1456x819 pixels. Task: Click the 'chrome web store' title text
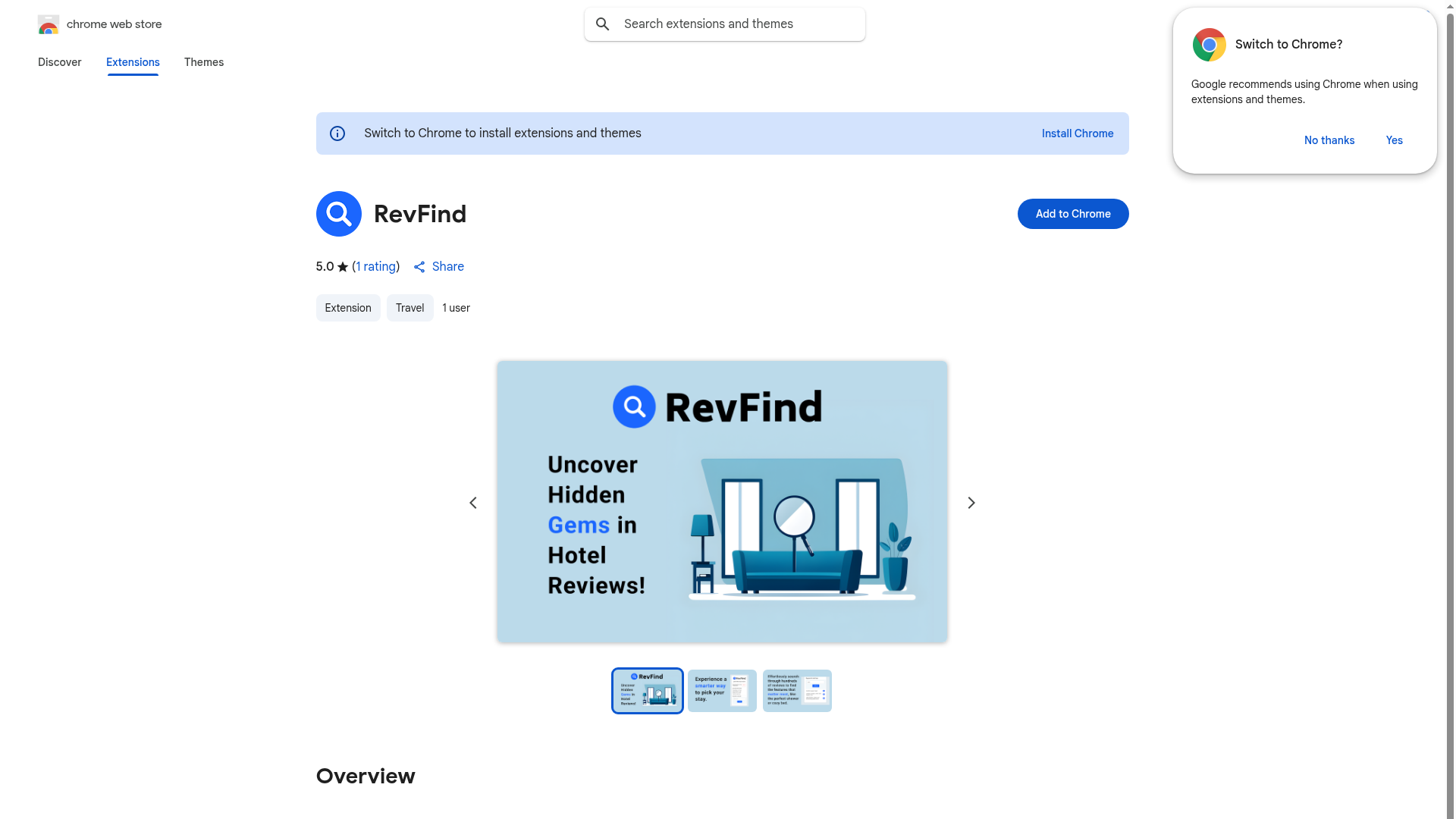click(115, 24)
